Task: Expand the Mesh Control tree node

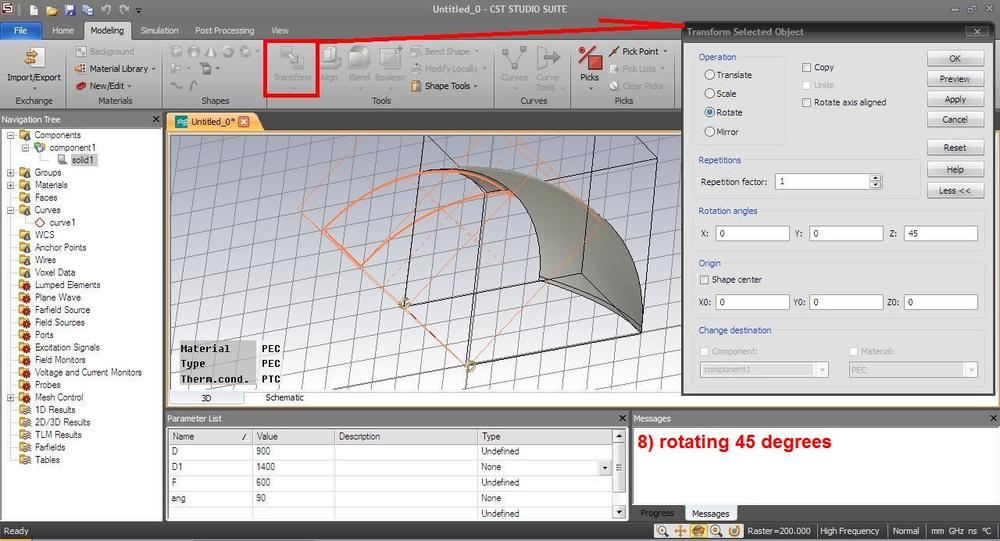Action: 10,397
